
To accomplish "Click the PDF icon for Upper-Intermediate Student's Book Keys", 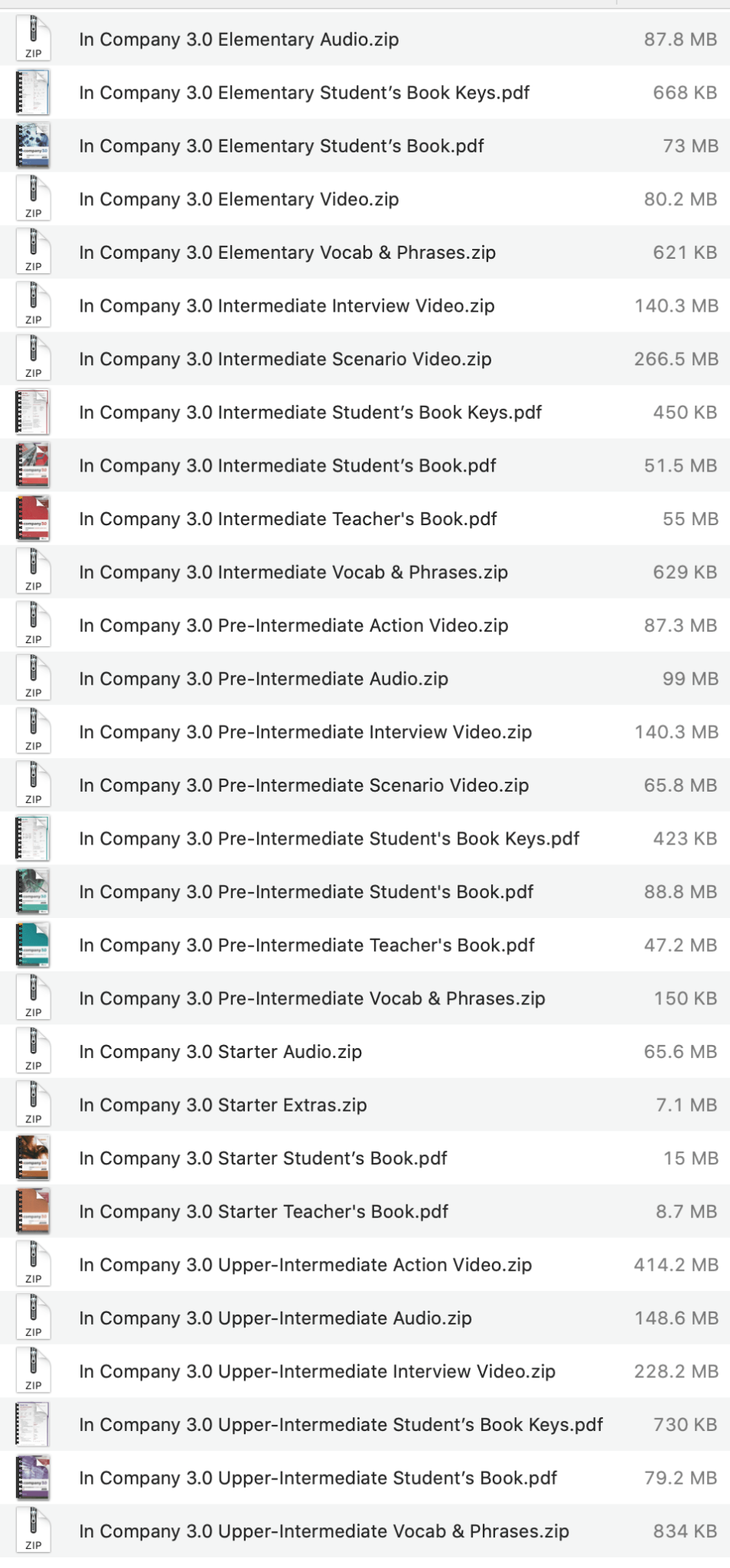I will 32,1425.
